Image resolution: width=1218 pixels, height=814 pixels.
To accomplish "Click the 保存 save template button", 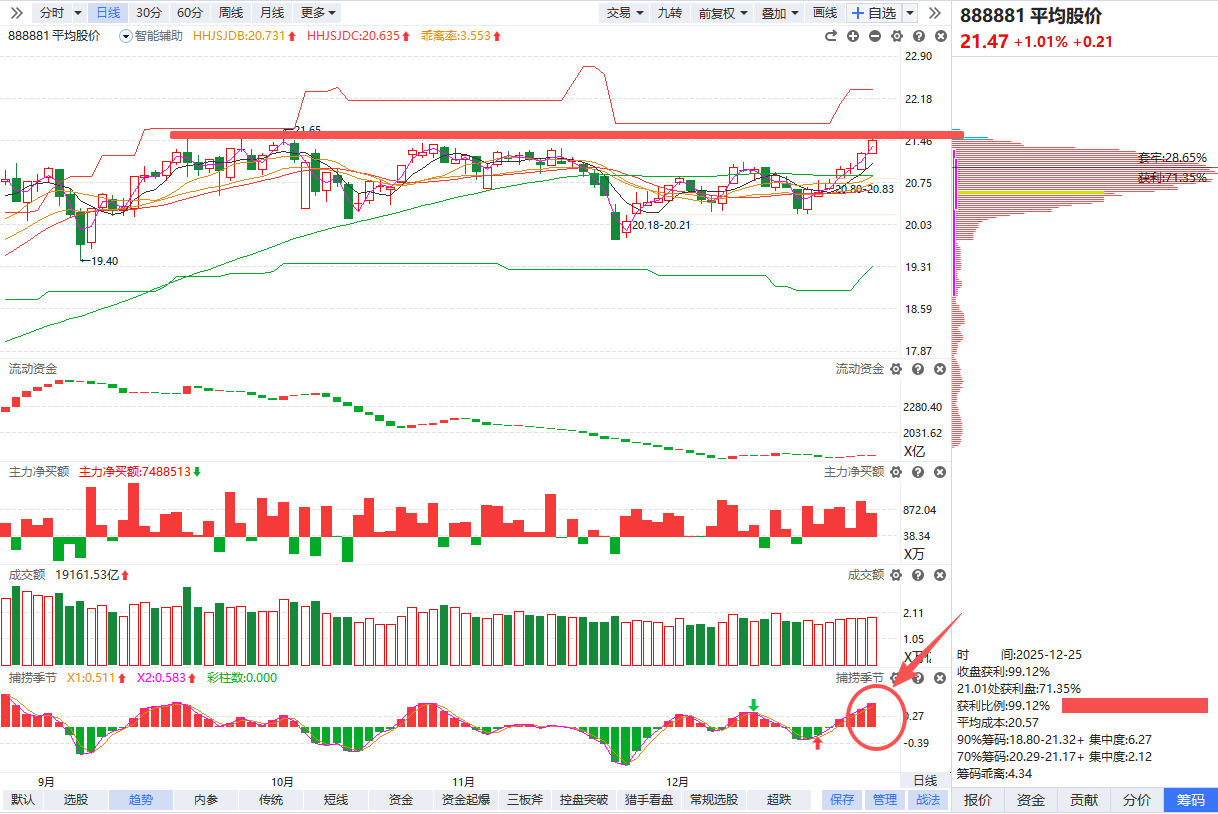I will coord(842,800).
